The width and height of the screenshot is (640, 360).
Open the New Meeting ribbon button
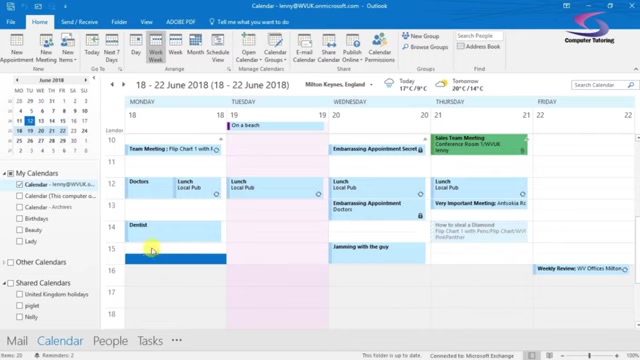click(x=46, y=48)
